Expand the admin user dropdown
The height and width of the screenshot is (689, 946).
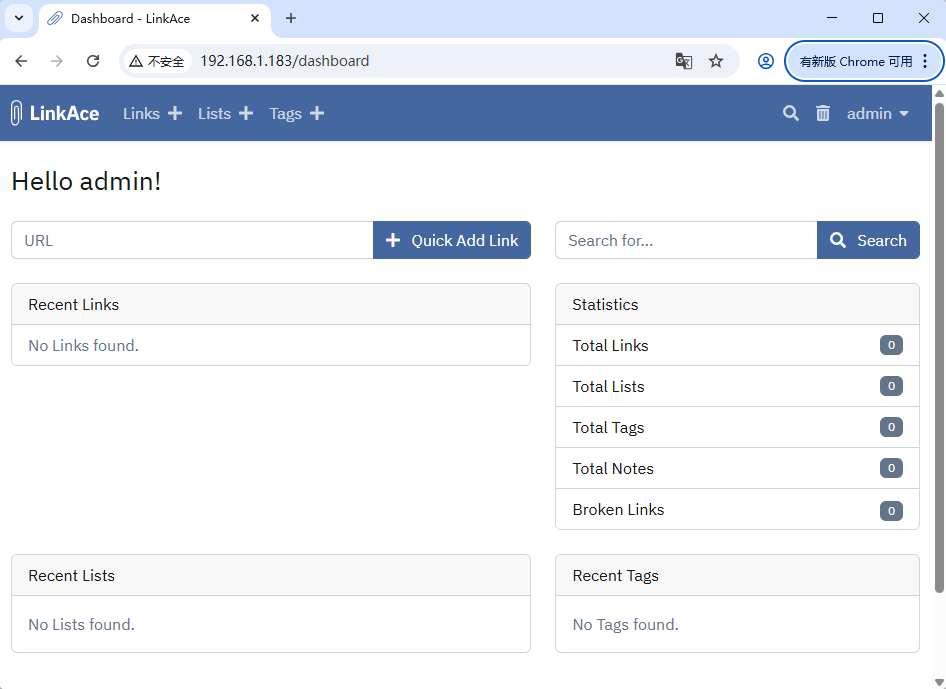[878, 113]
